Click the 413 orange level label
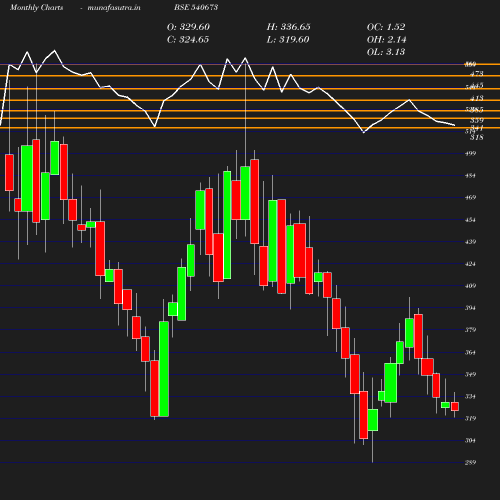500x500 pixels. (x=477, y=98)
